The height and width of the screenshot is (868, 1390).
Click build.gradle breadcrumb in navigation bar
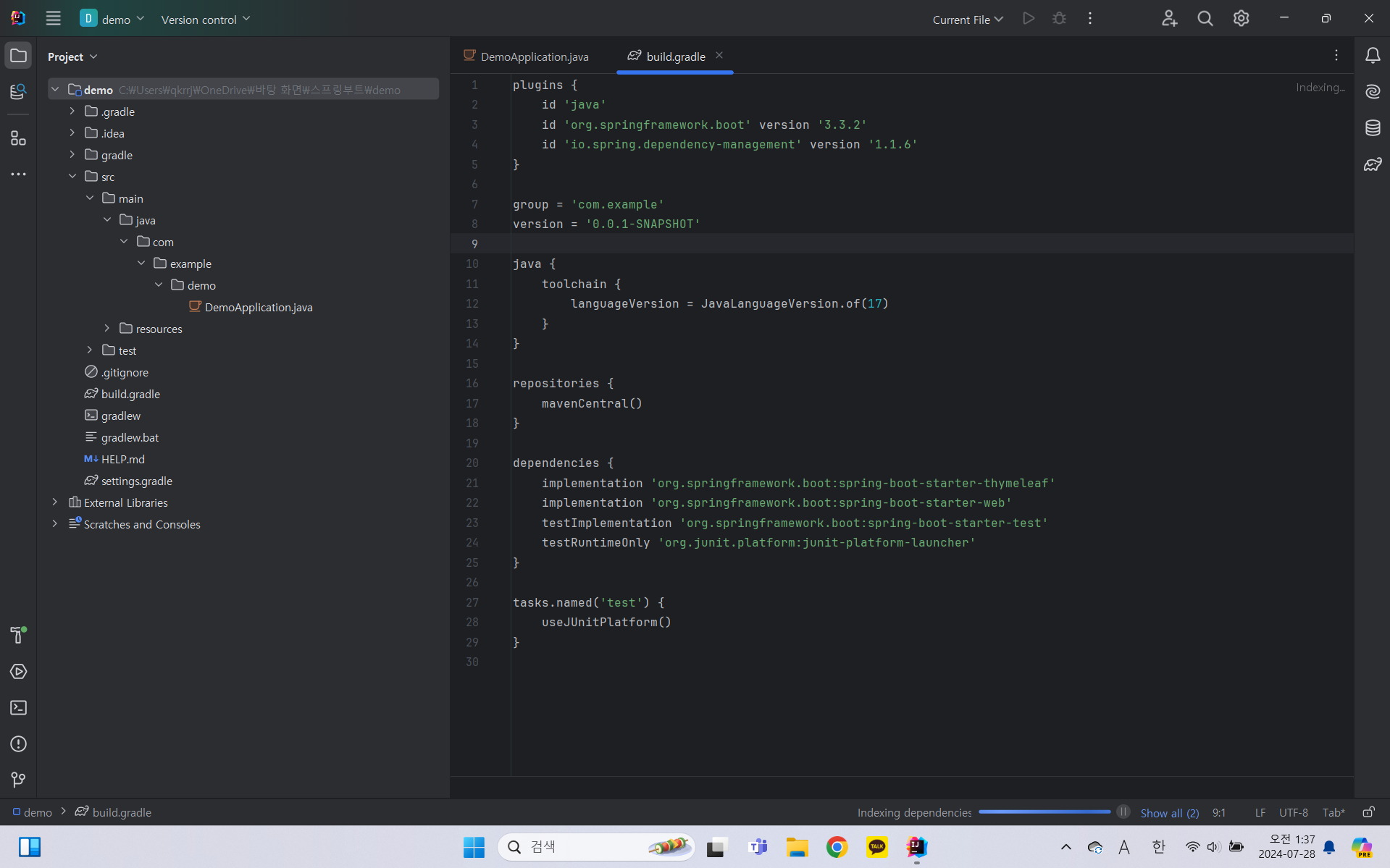[x=114, y=812]
